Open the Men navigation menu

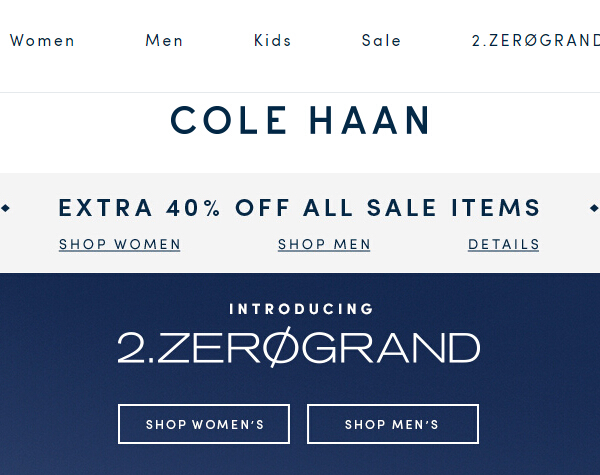click(164, 41)
